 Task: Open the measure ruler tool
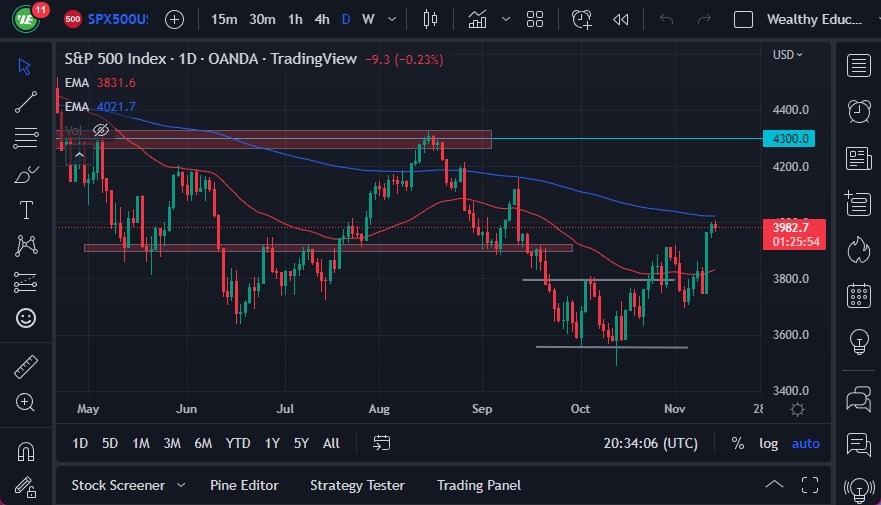point(26,367)
